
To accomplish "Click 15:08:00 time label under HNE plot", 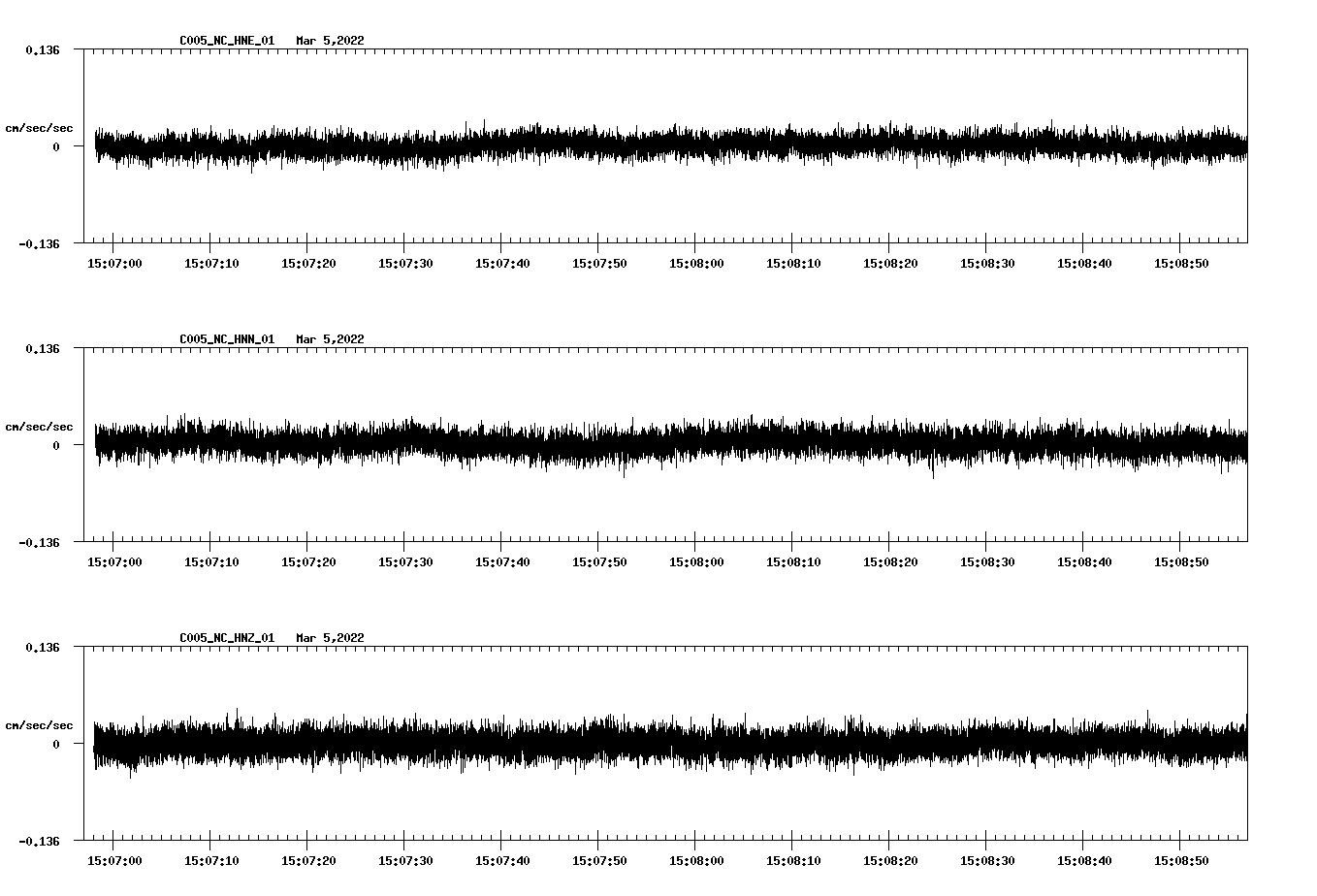I will coord(696,263).
